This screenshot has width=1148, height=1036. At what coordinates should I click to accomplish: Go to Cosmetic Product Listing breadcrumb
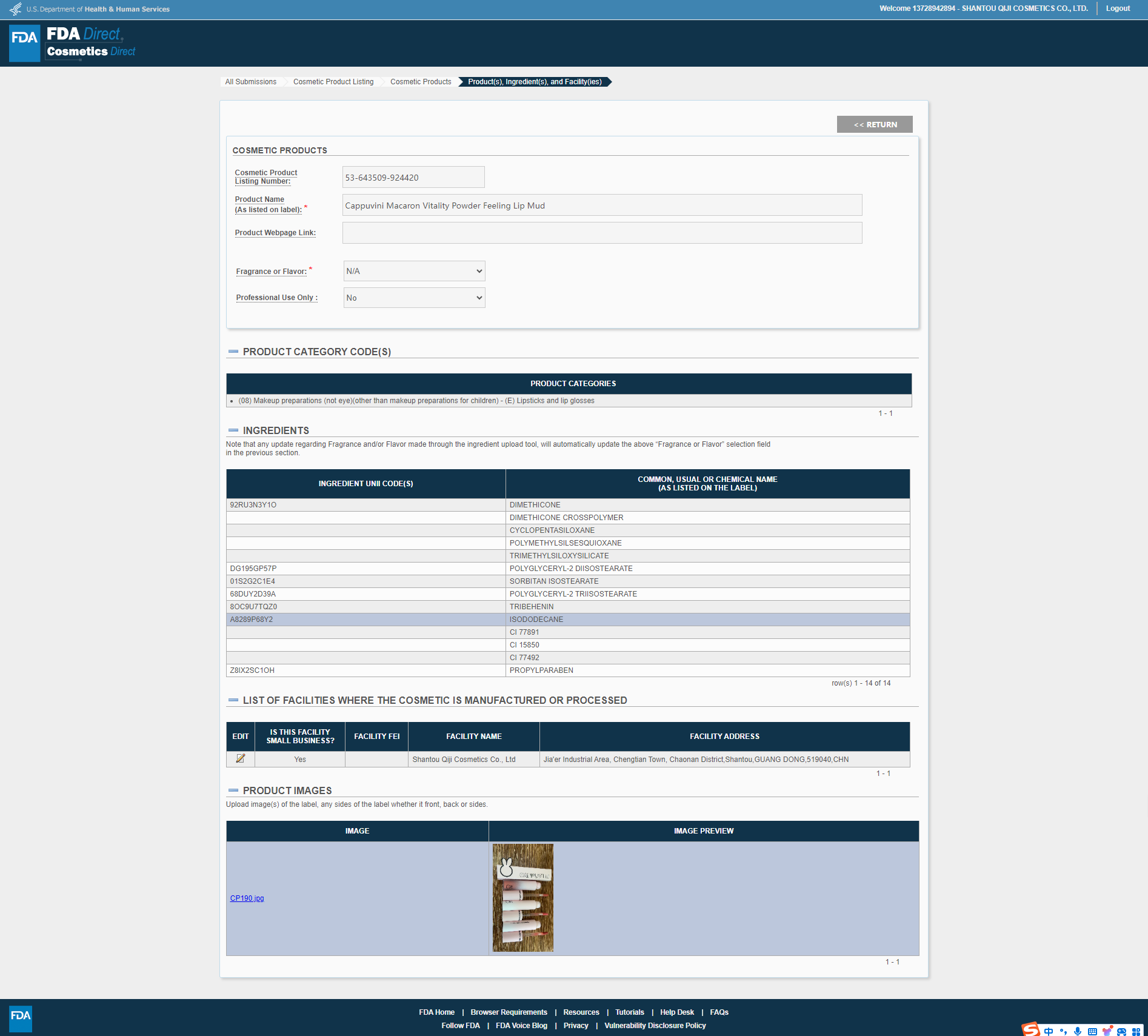point(333,82)
